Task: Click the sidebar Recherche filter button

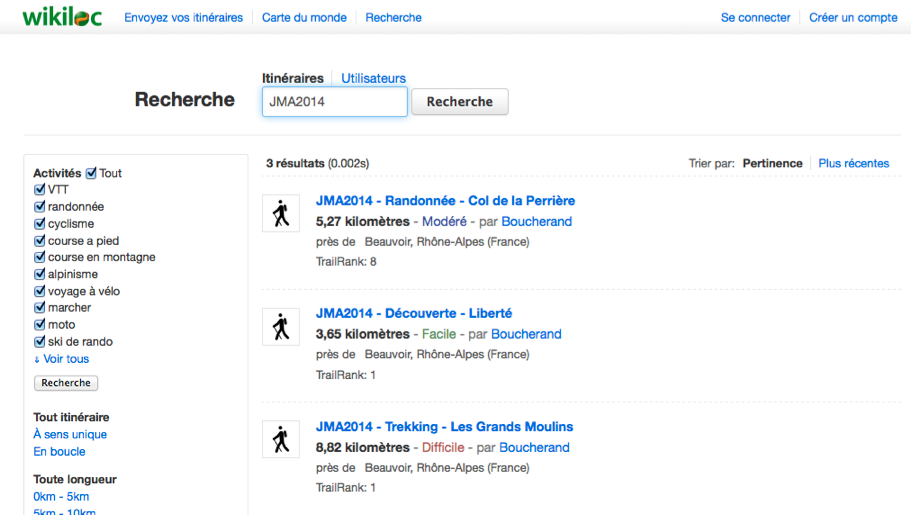Action: point(66,383)
